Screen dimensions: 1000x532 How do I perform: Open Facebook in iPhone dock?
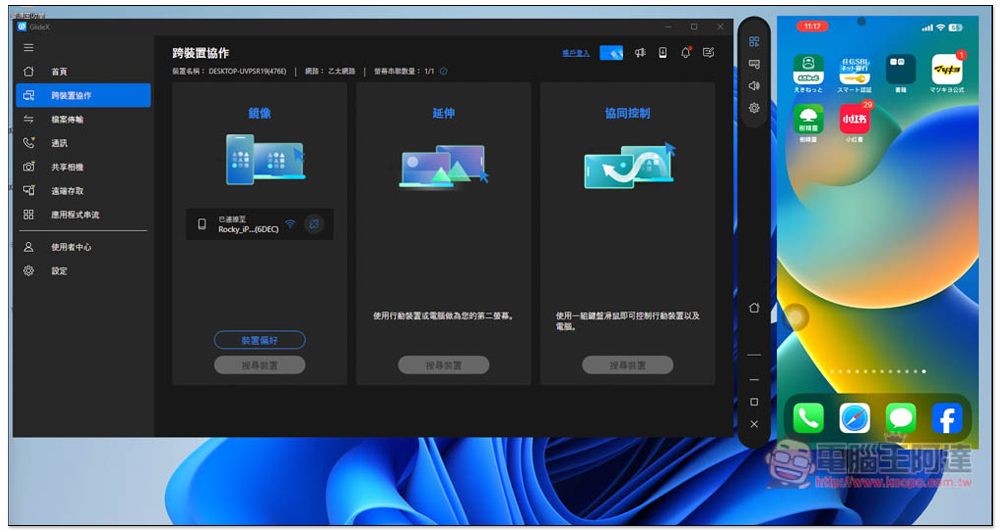click(x=947, y=418)
